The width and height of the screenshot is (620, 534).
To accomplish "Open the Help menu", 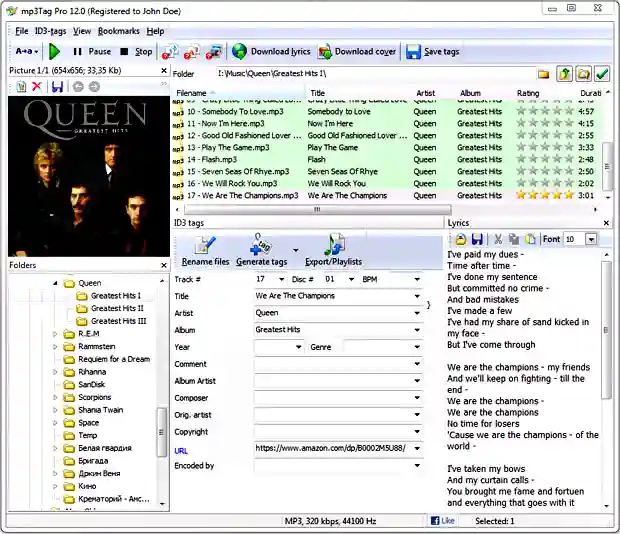I will click(155, 31).
